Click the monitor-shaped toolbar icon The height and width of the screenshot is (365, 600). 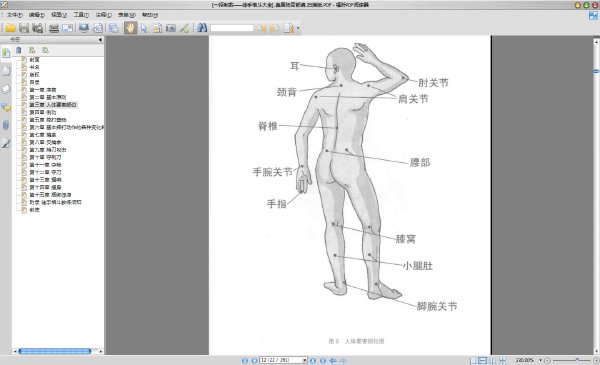[x=84, y=28]
